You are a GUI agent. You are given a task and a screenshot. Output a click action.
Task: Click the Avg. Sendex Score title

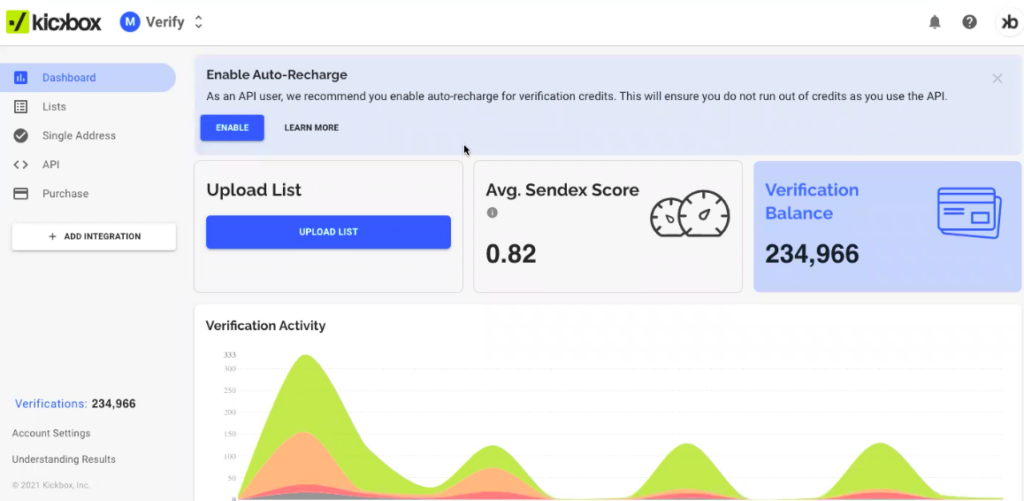pyautogui.click(x=562, y=190)
